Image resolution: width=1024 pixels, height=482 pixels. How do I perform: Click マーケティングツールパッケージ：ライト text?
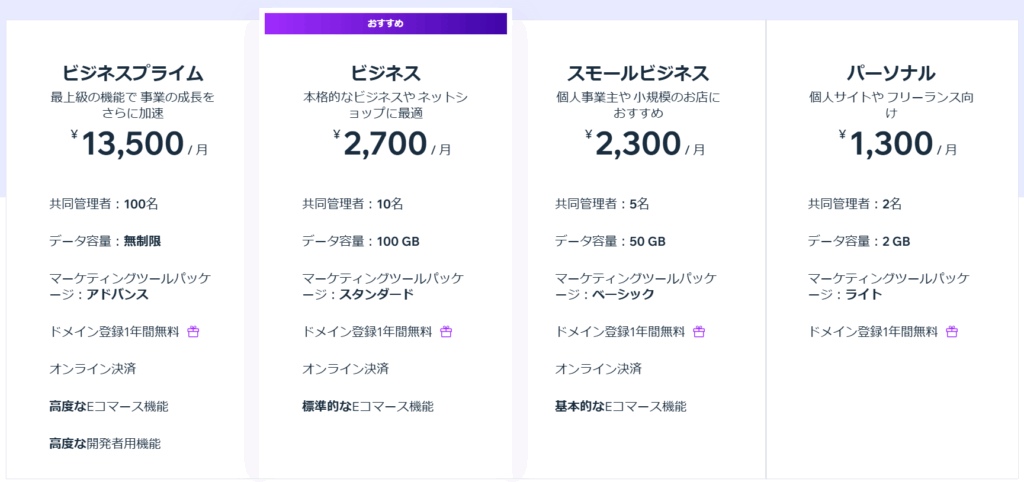click(x=889, y=287)
